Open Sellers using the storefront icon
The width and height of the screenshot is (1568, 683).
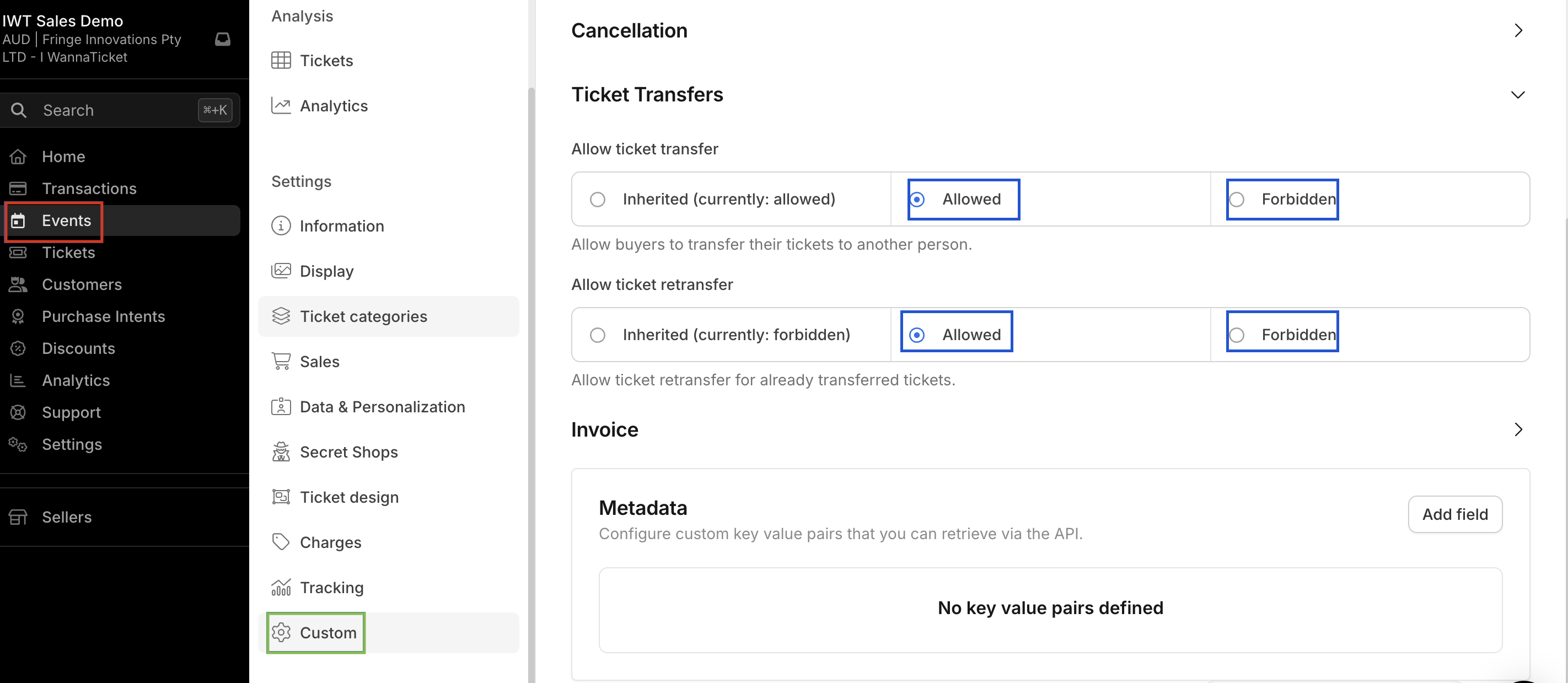[x=18, y=518]
